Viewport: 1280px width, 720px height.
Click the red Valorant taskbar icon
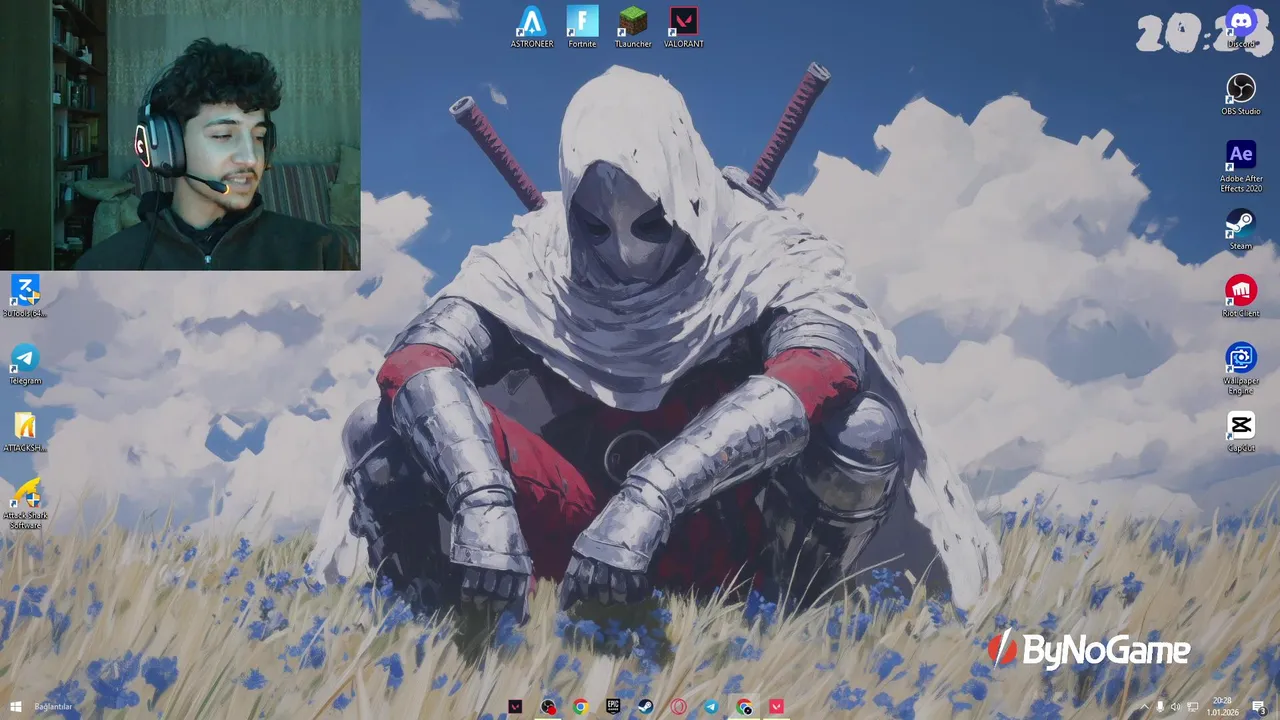[776, 707]
